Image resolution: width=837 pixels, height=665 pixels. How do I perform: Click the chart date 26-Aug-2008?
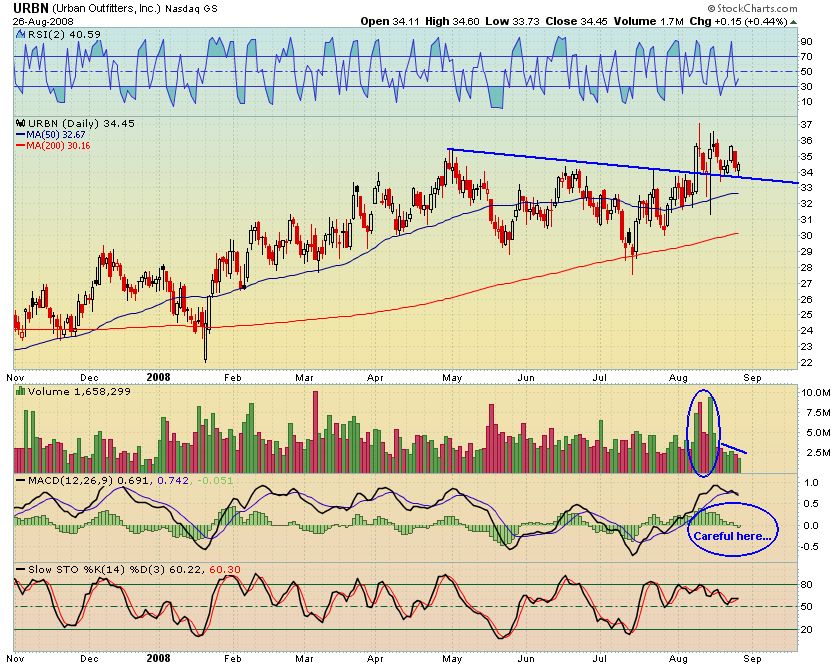coord(43,22)
